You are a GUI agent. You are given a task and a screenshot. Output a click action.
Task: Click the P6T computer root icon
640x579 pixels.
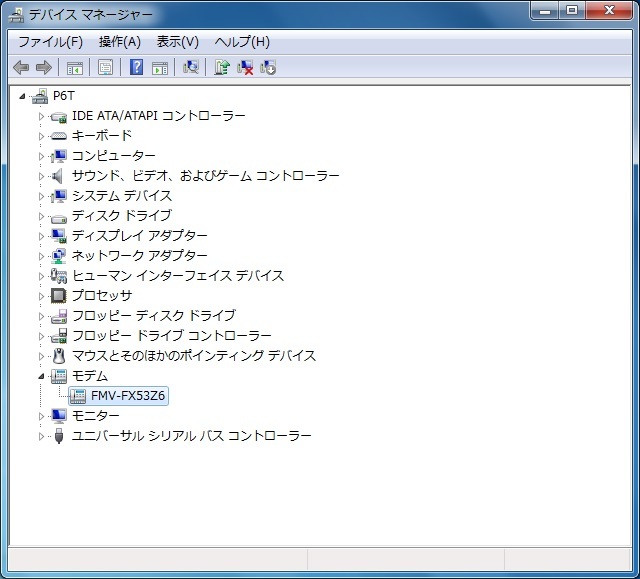click(x=40, y=96)
